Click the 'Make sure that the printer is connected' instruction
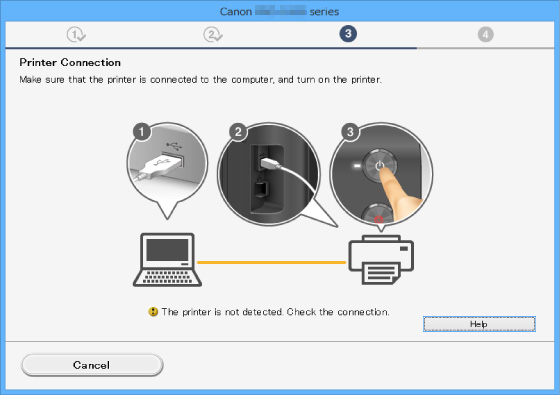 pos(200,79)
